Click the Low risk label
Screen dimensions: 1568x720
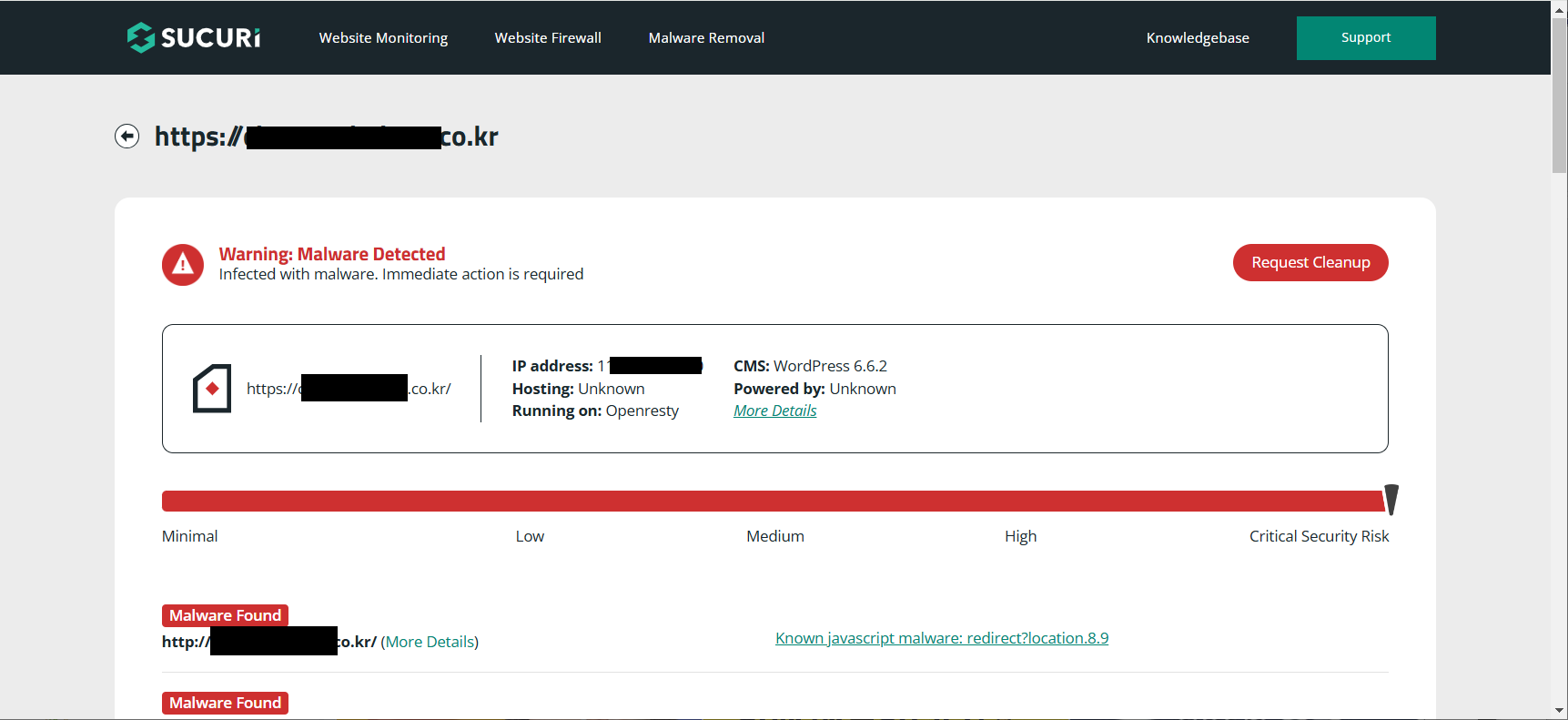530,536
